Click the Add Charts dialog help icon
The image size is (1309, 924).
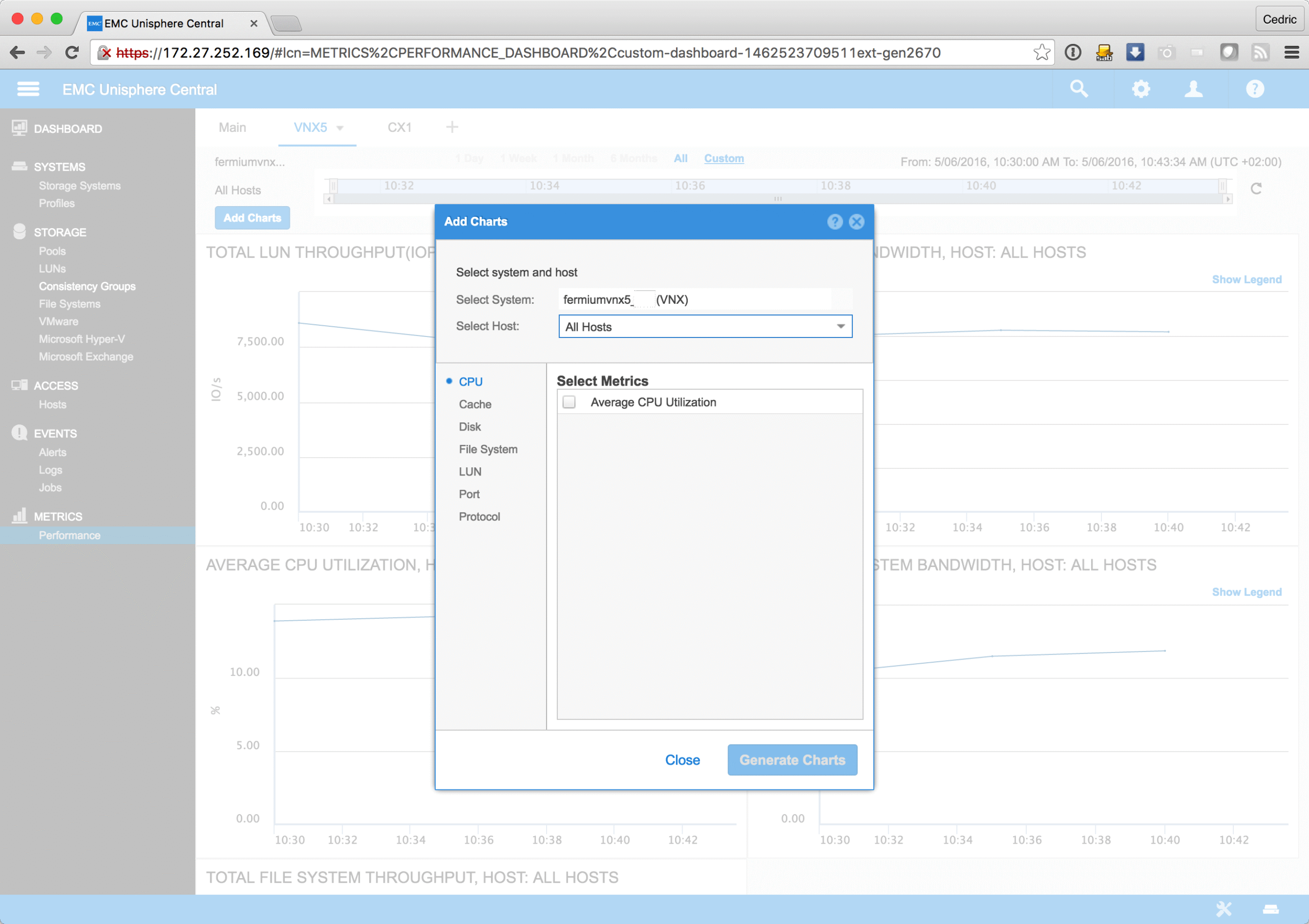(834, 222)
